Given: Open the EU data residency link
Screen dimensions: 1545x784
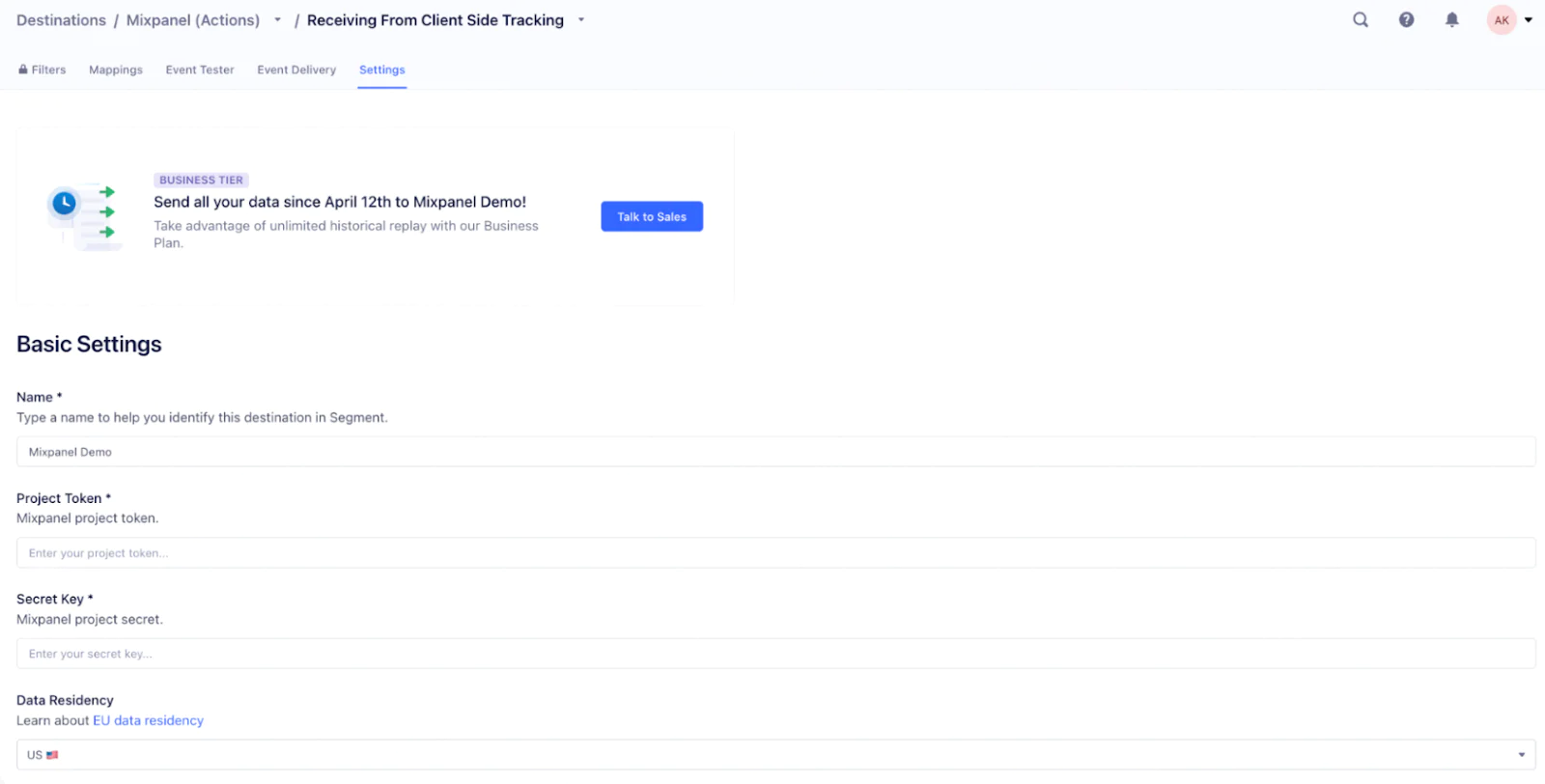Looking at the screenshot, I should [x=148, y=720].
